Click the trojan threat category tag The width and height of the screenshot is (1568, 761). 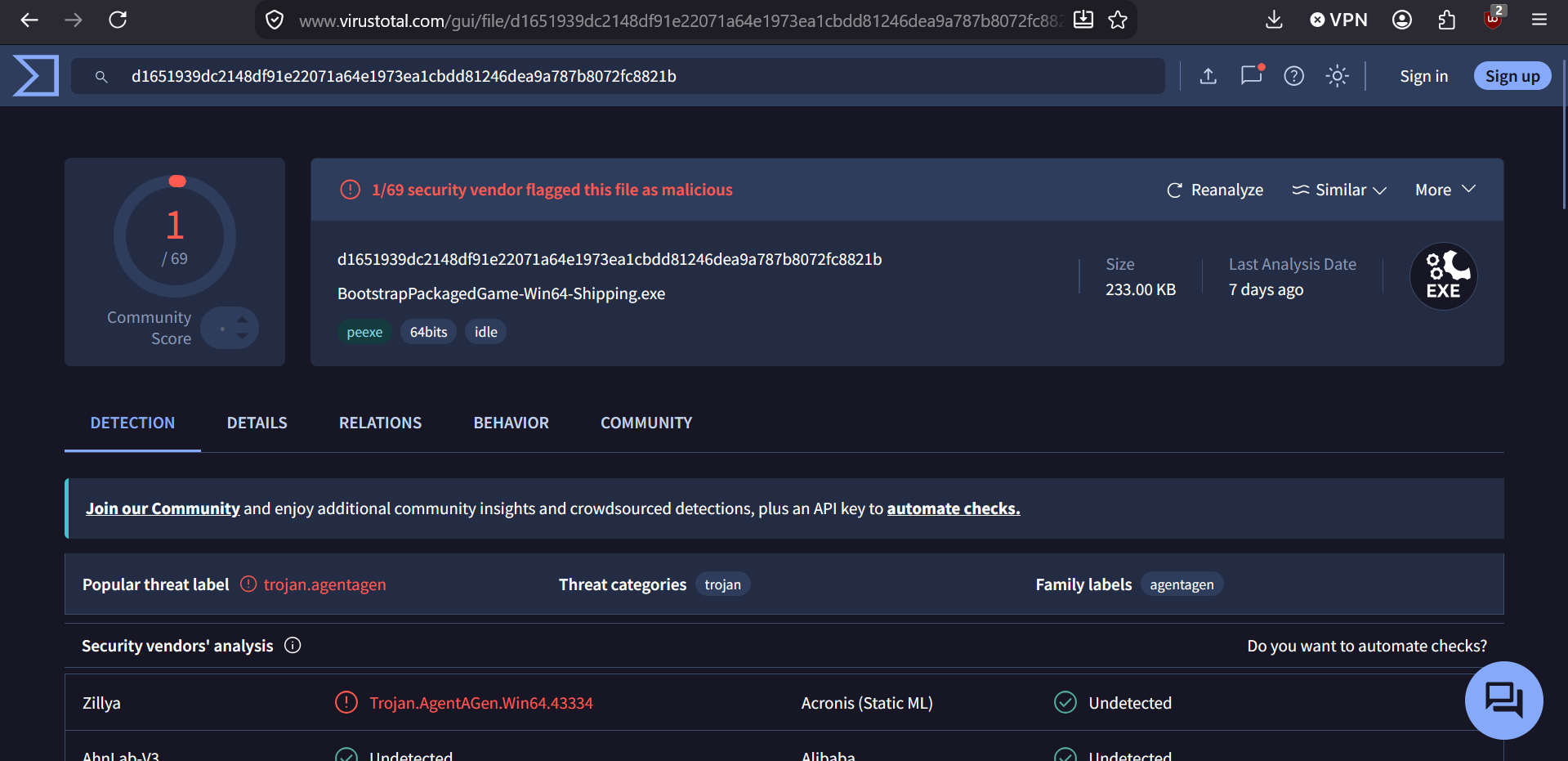[723, 584]
